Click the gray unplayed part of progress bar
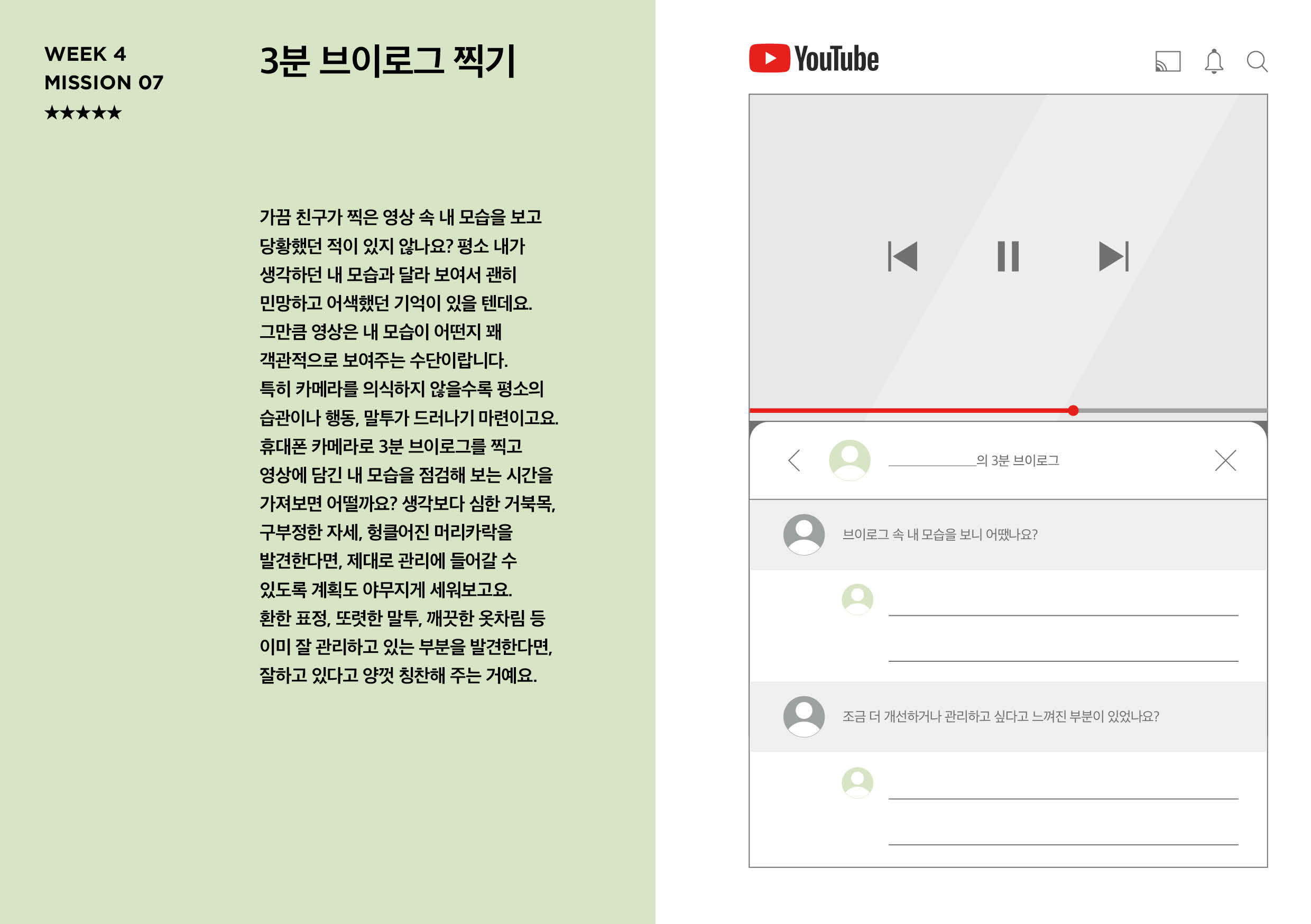 pos(1172,410)
